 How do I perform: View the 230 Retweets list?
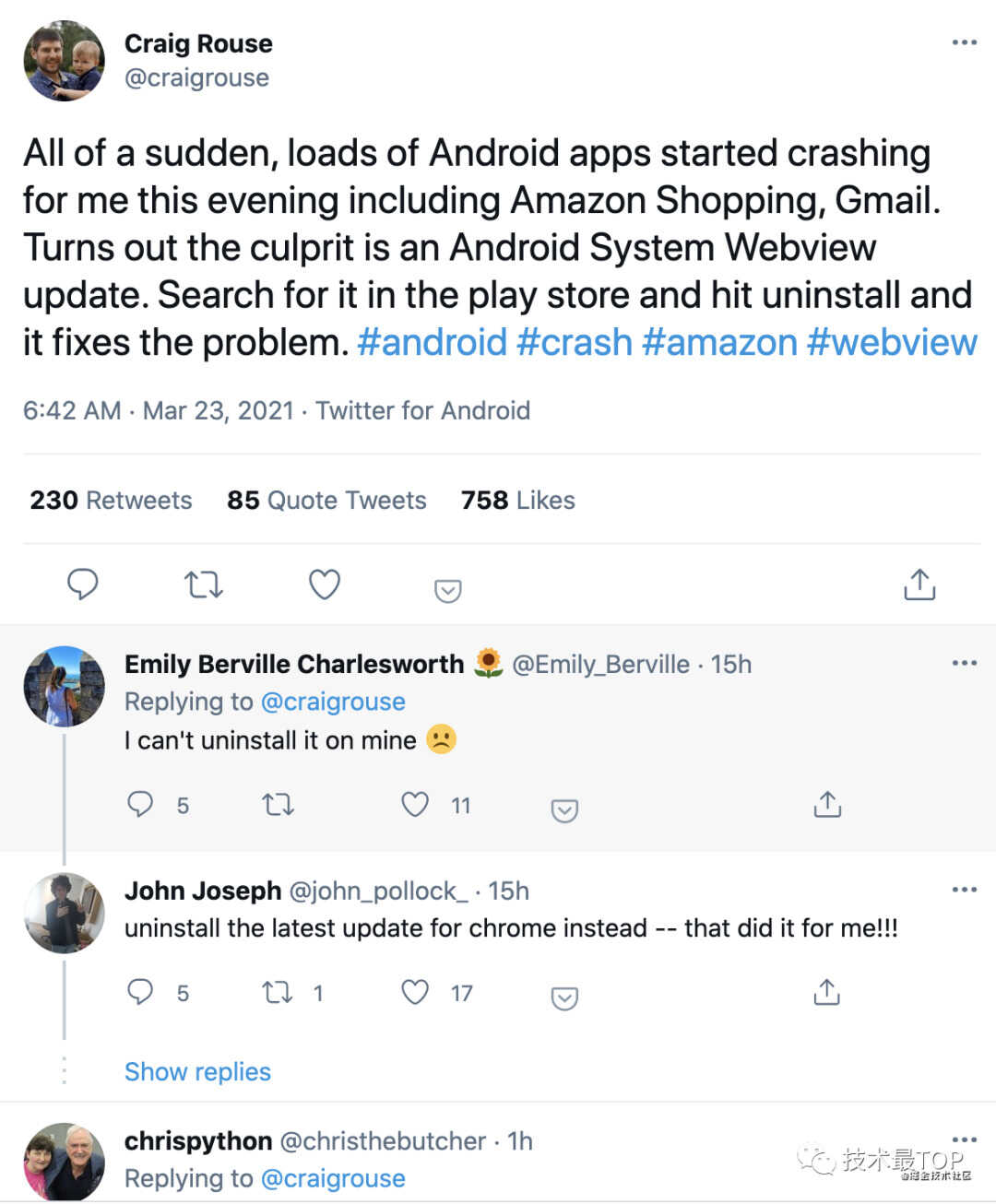(x=111, y=500)
